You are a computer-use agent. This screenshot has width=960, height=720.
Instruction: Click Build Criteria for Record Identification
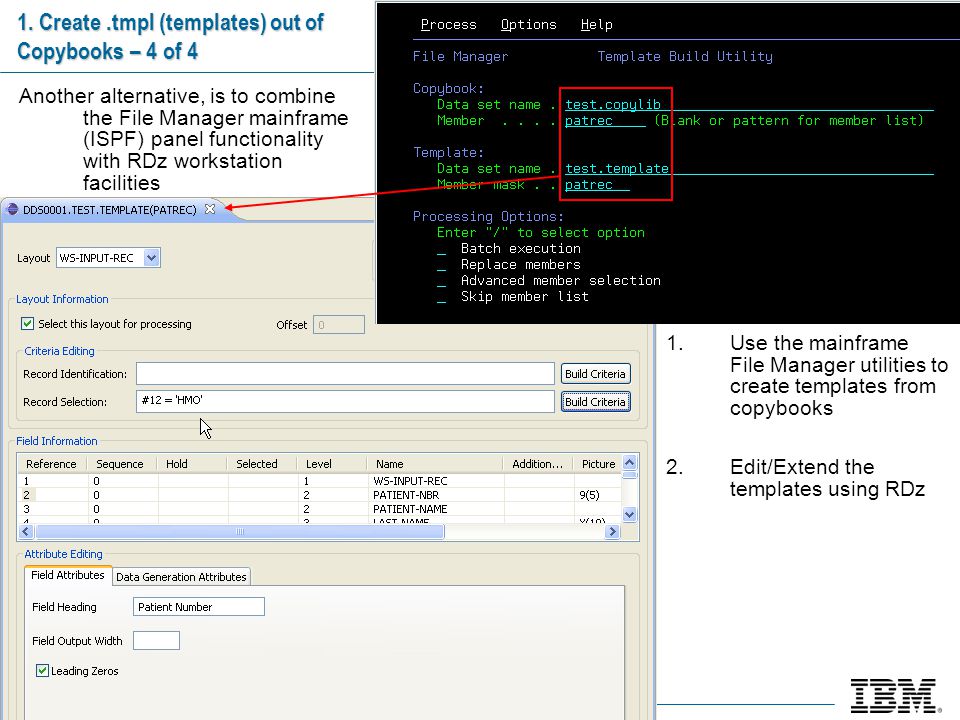595,373
